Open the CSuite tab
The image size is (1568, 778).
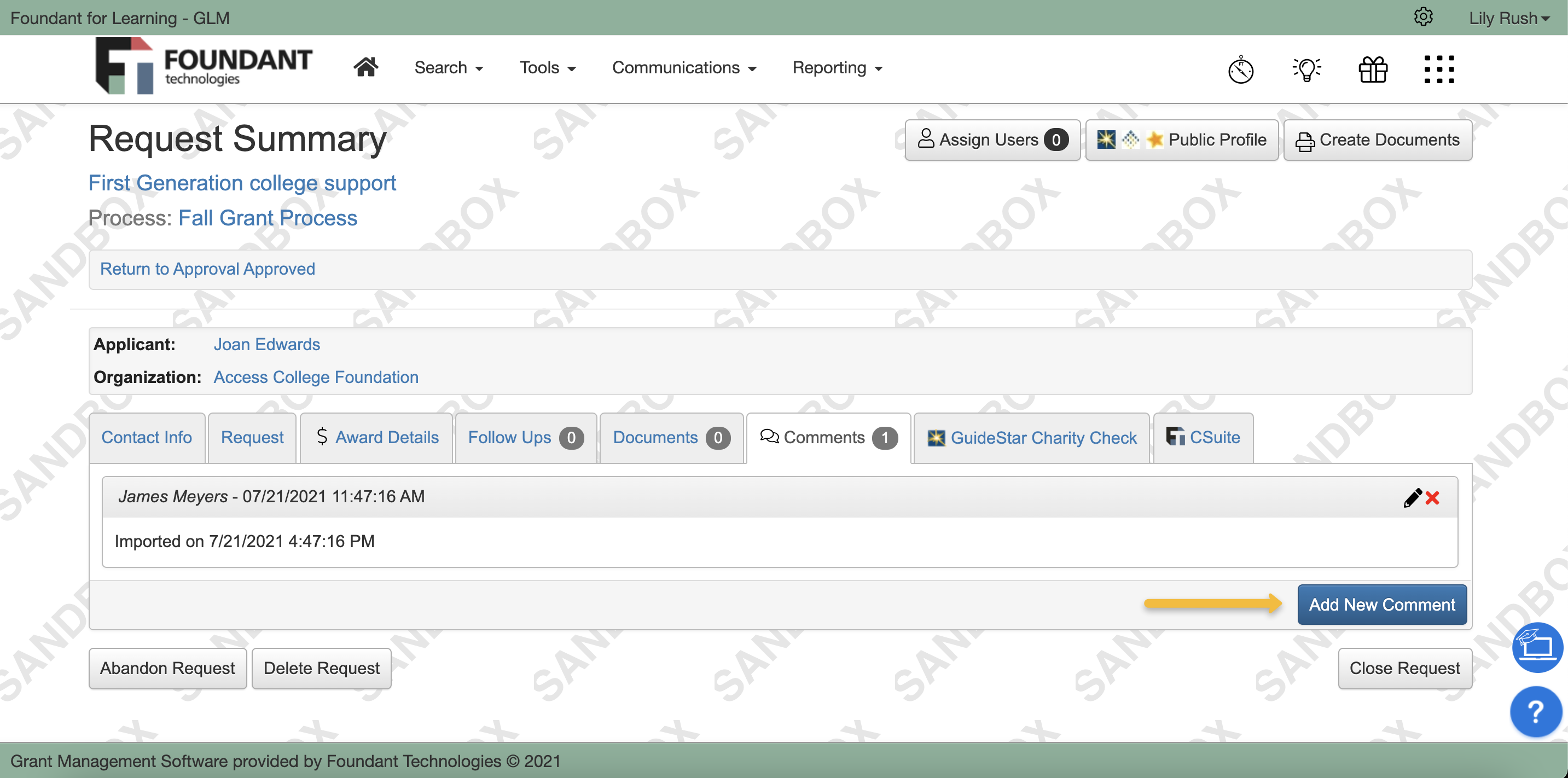tap(1203, 437)
